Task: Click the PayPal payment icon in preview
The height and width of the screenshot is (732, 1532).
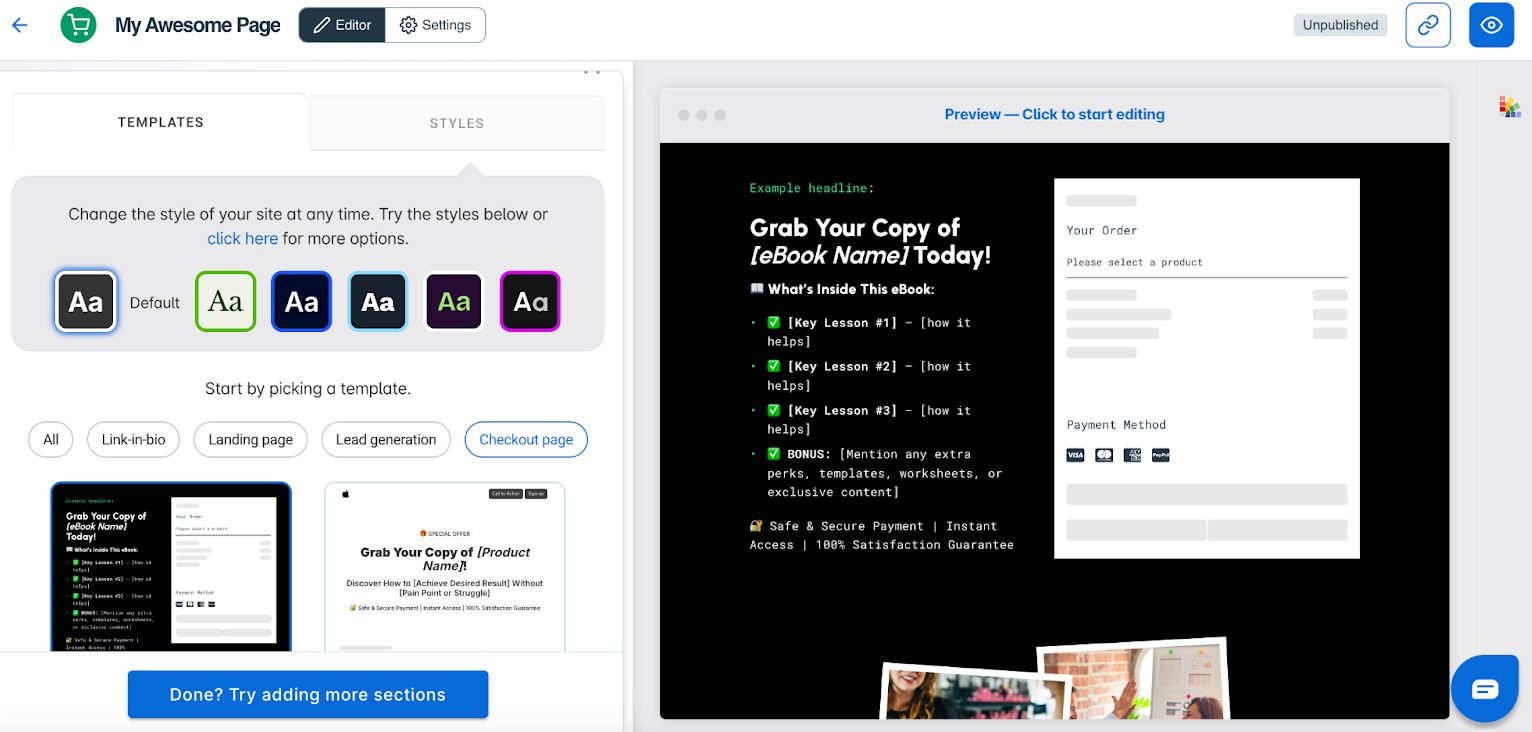Action: click(1160, 455)
